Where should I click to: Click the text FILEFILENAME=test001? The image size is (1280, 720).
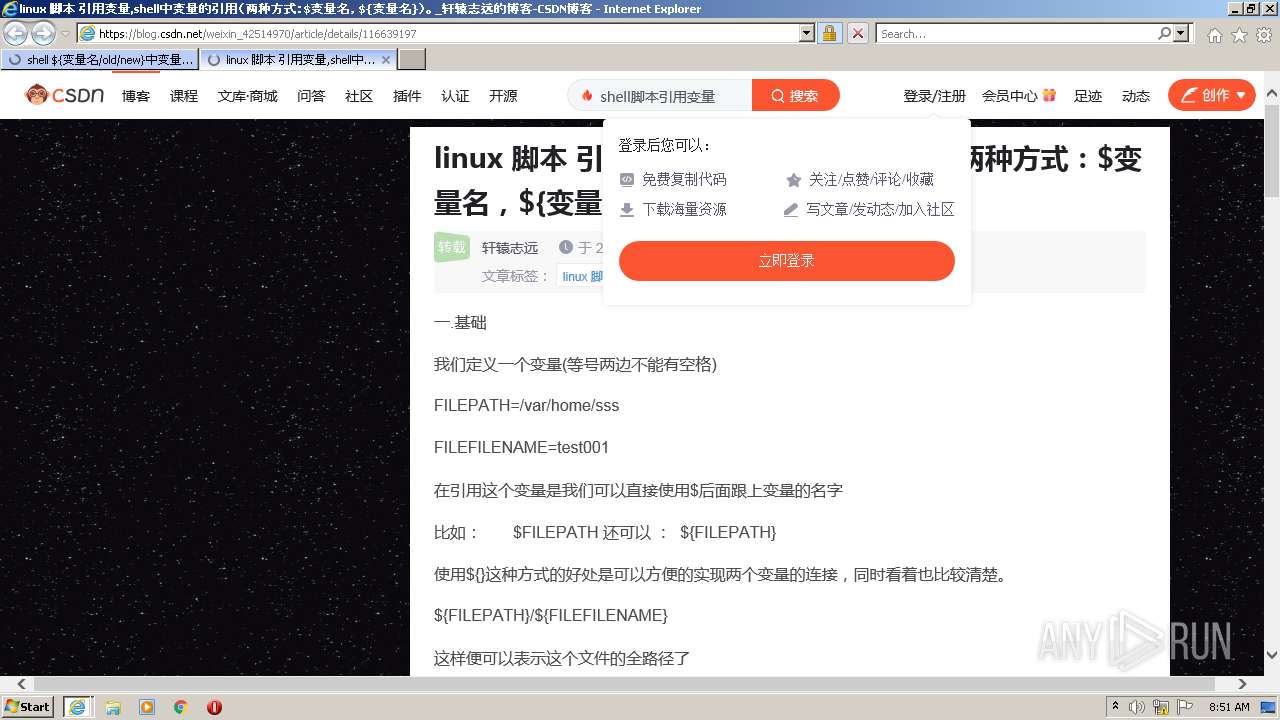522,447
